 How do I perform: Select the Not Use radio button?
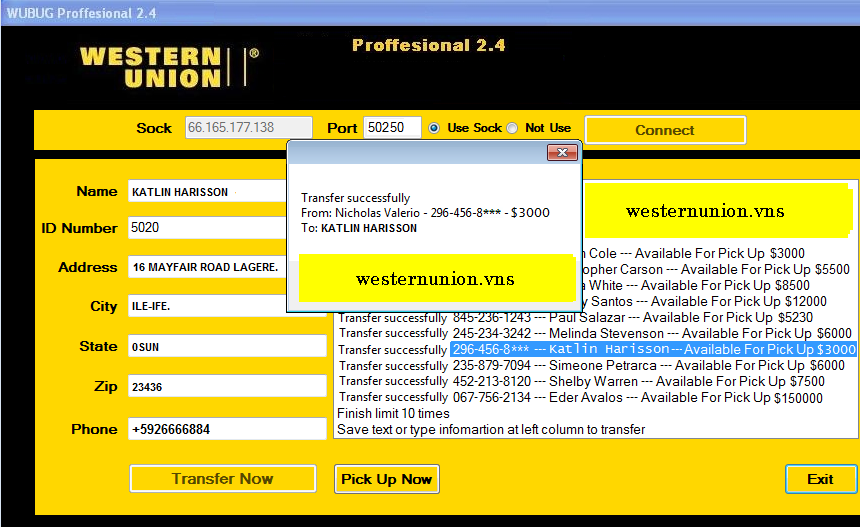click(x=512, y=128)
